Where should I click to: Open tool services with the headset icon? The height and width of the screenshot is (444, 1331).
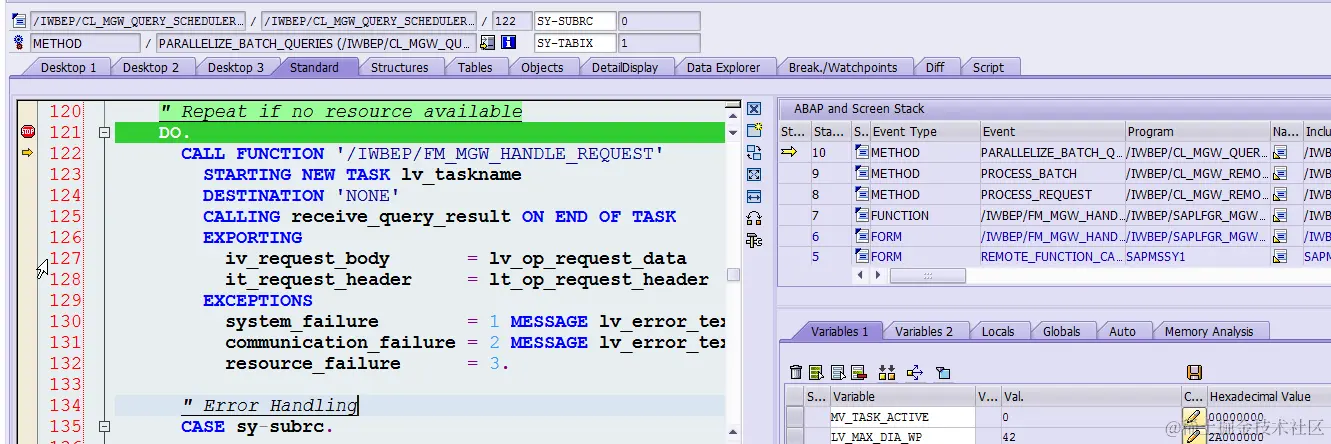tap(754, 218)
